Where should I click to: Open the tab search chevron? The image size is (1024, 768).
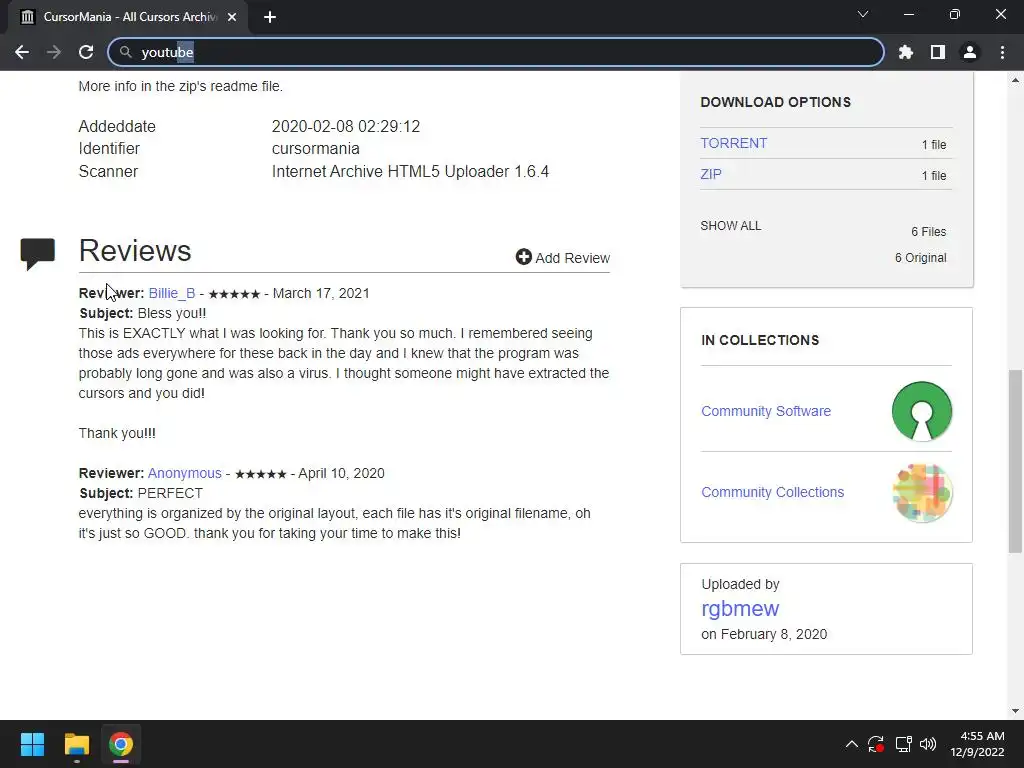click(x=863, y=14)
